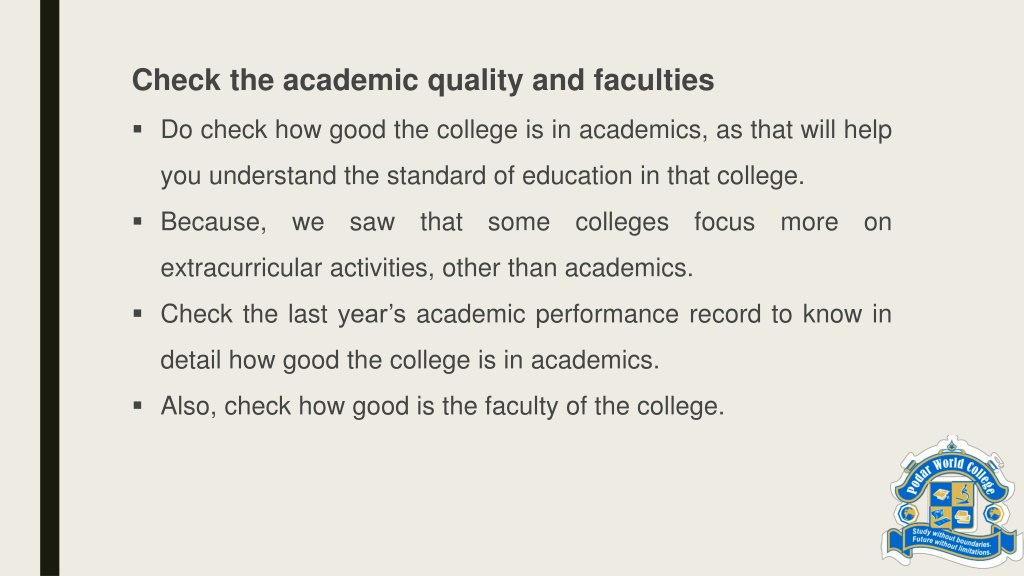Click the motto ribbon reading 'Study without boundaries'
1024x576 pixels.
[x=952, y=542]
